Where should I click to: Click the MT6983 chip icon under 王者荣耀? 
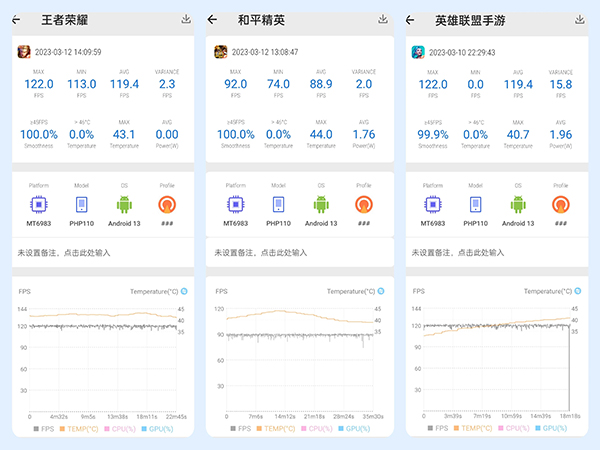pos(37,205)
